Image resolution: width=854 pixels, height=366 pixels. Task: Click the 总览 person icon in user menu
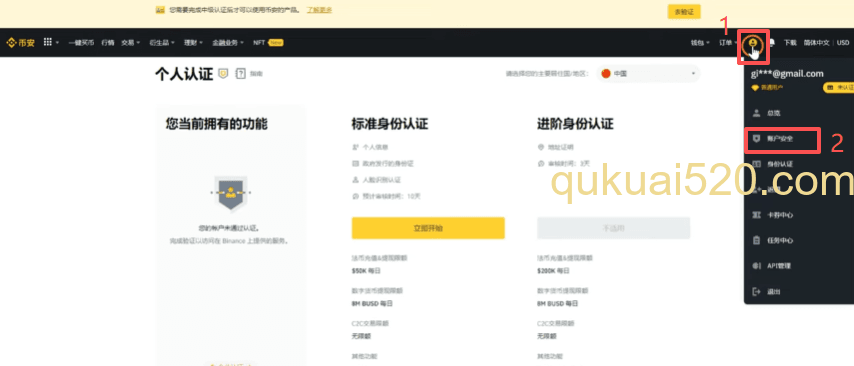coord(756,113)
